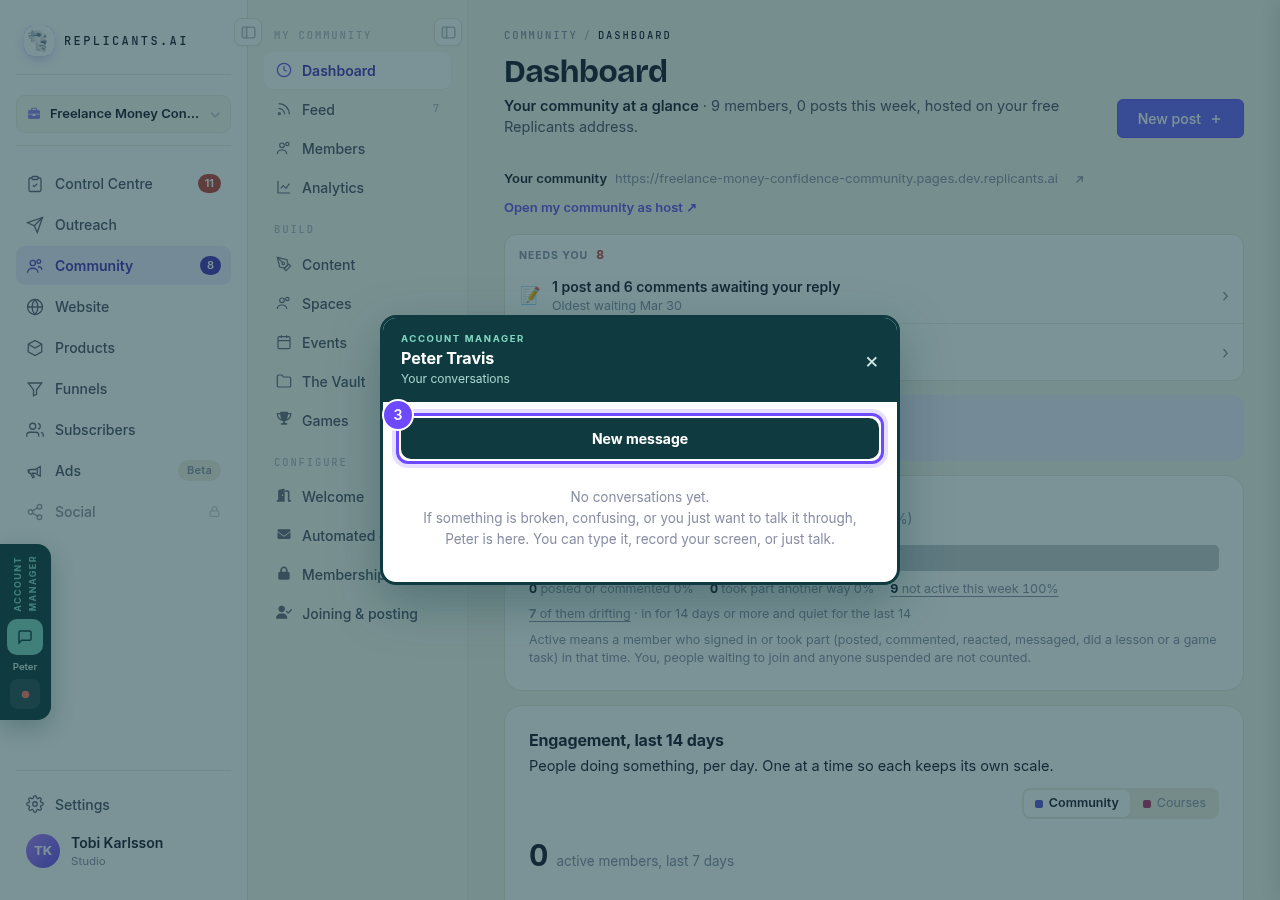Click the Replicants.ai logo

pos(39,41)
